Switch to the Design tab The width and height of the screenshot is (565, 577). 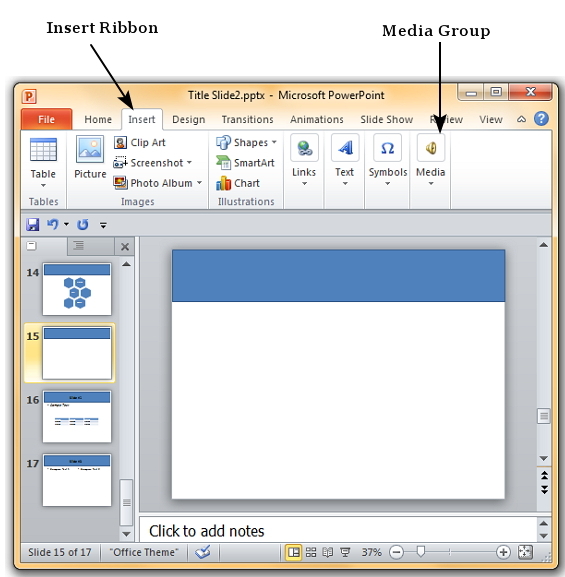pyautogui.click(x=188, y=119)
